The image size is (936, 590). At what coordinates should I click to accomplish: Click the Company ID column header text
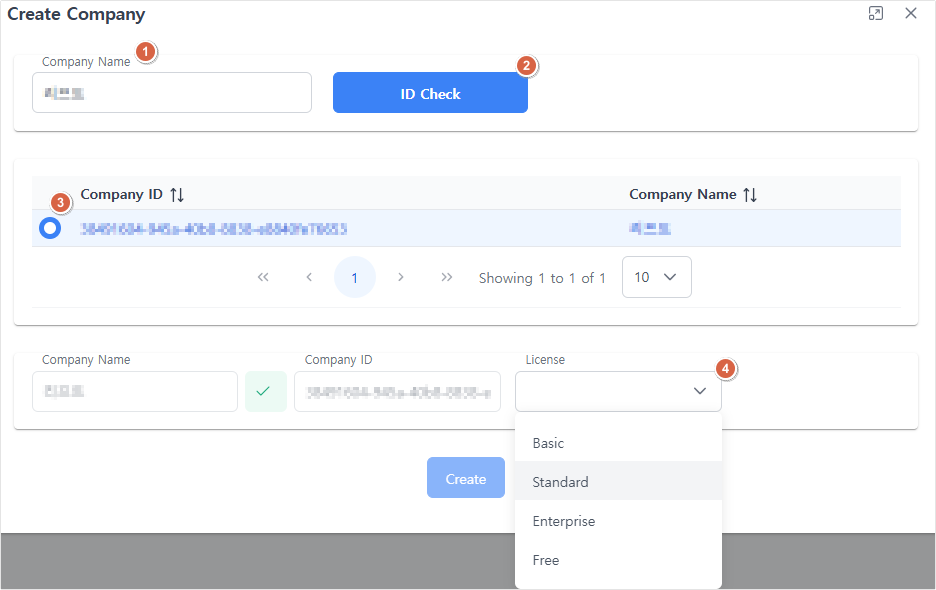coord(122,195)
